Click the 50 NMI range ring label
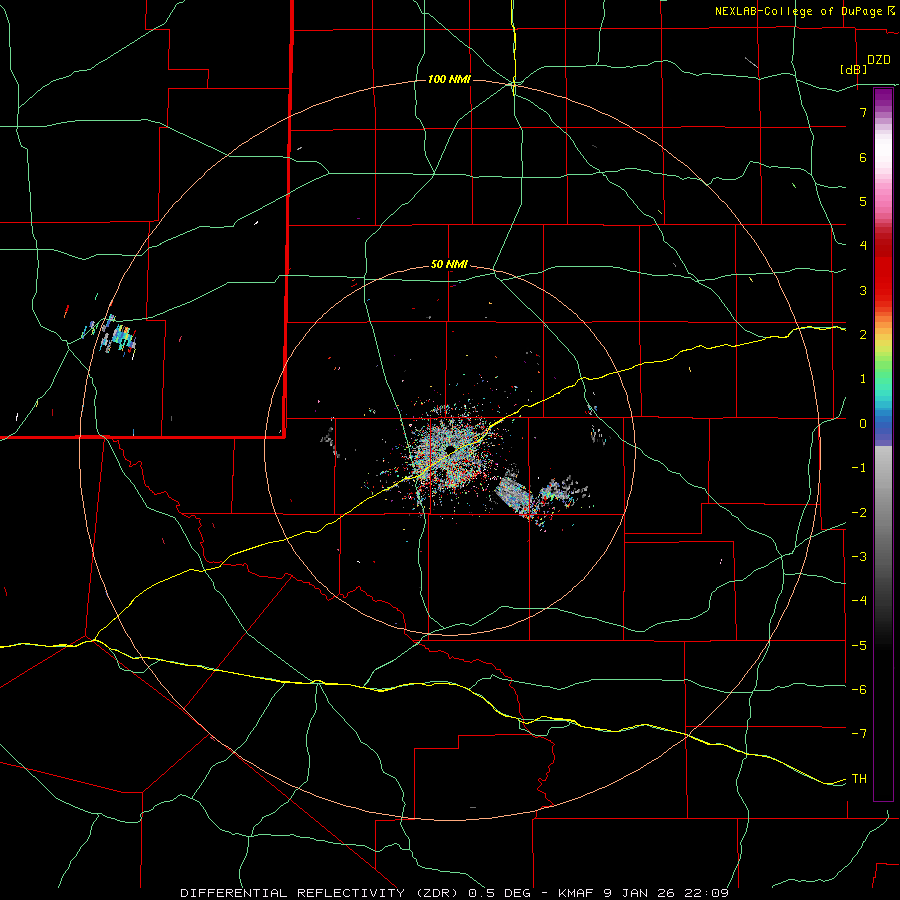 (x=449, y=264)
